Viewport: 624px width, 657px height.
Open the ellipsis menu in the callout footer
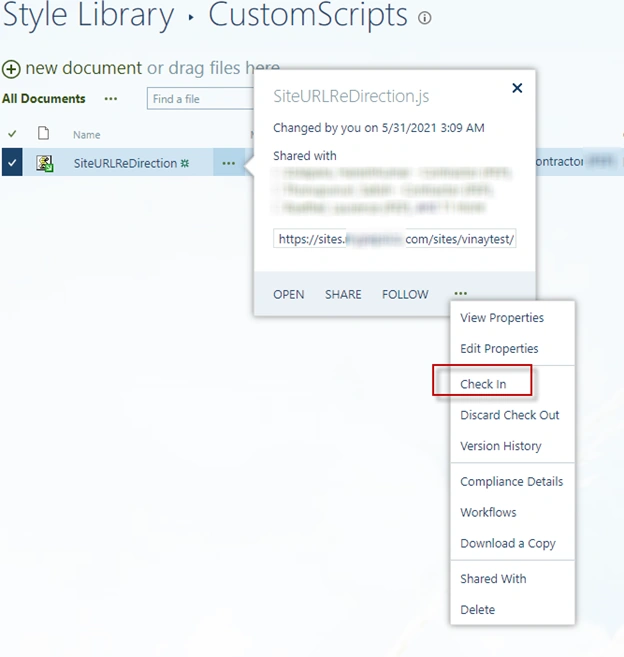(460, 294)
